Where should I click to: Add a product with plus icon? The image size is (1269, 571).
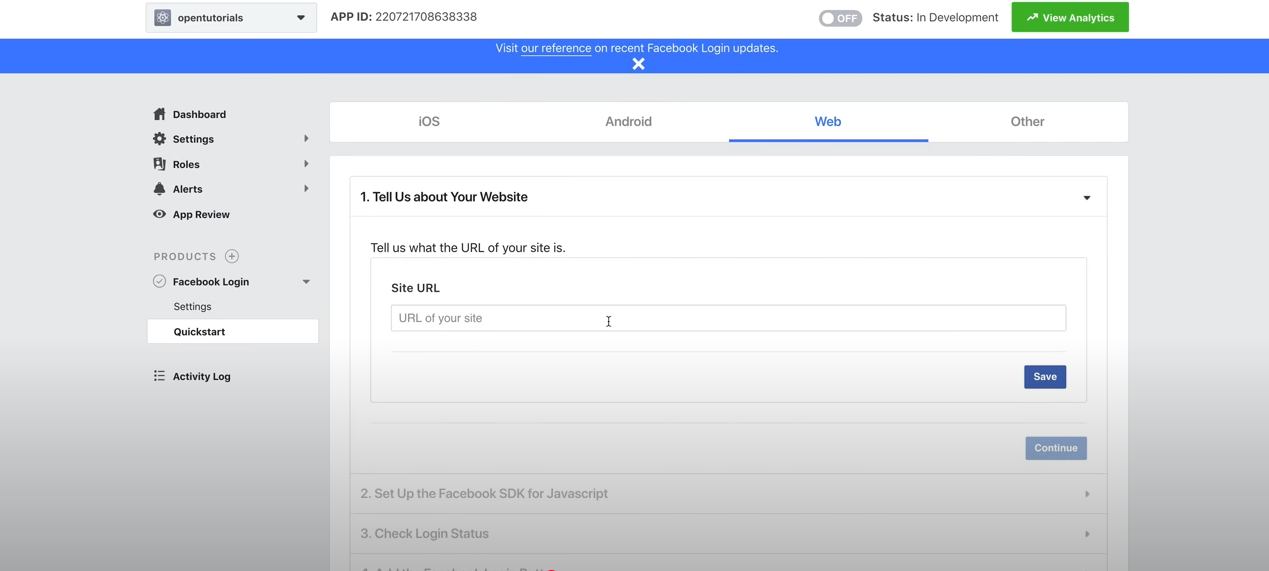pos(232,256)
